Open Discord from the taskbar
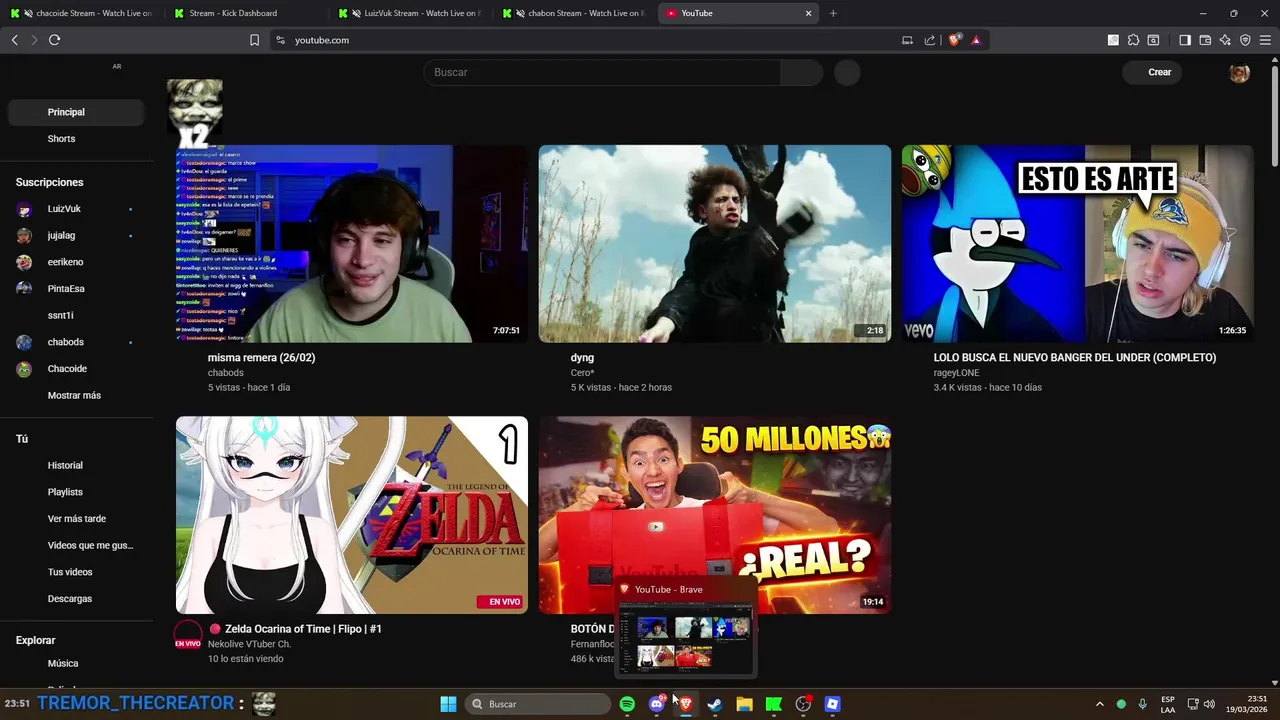1280x720 pixels. (656, 704)
